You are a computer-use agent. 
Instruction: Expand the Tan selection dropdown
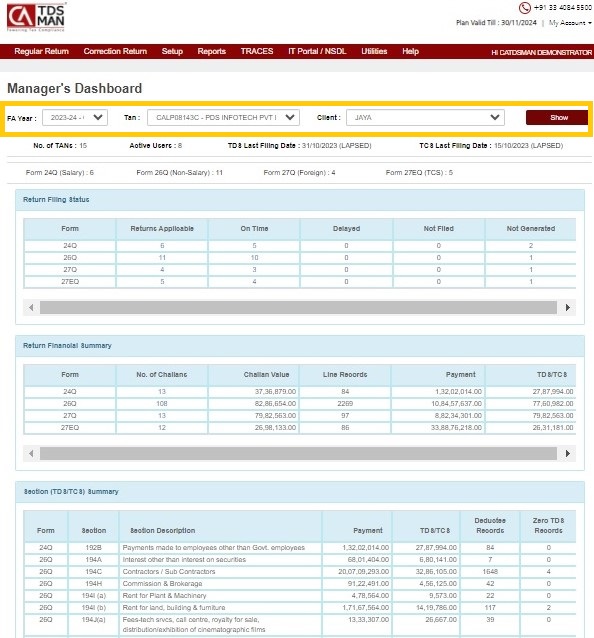coord(223,118)
